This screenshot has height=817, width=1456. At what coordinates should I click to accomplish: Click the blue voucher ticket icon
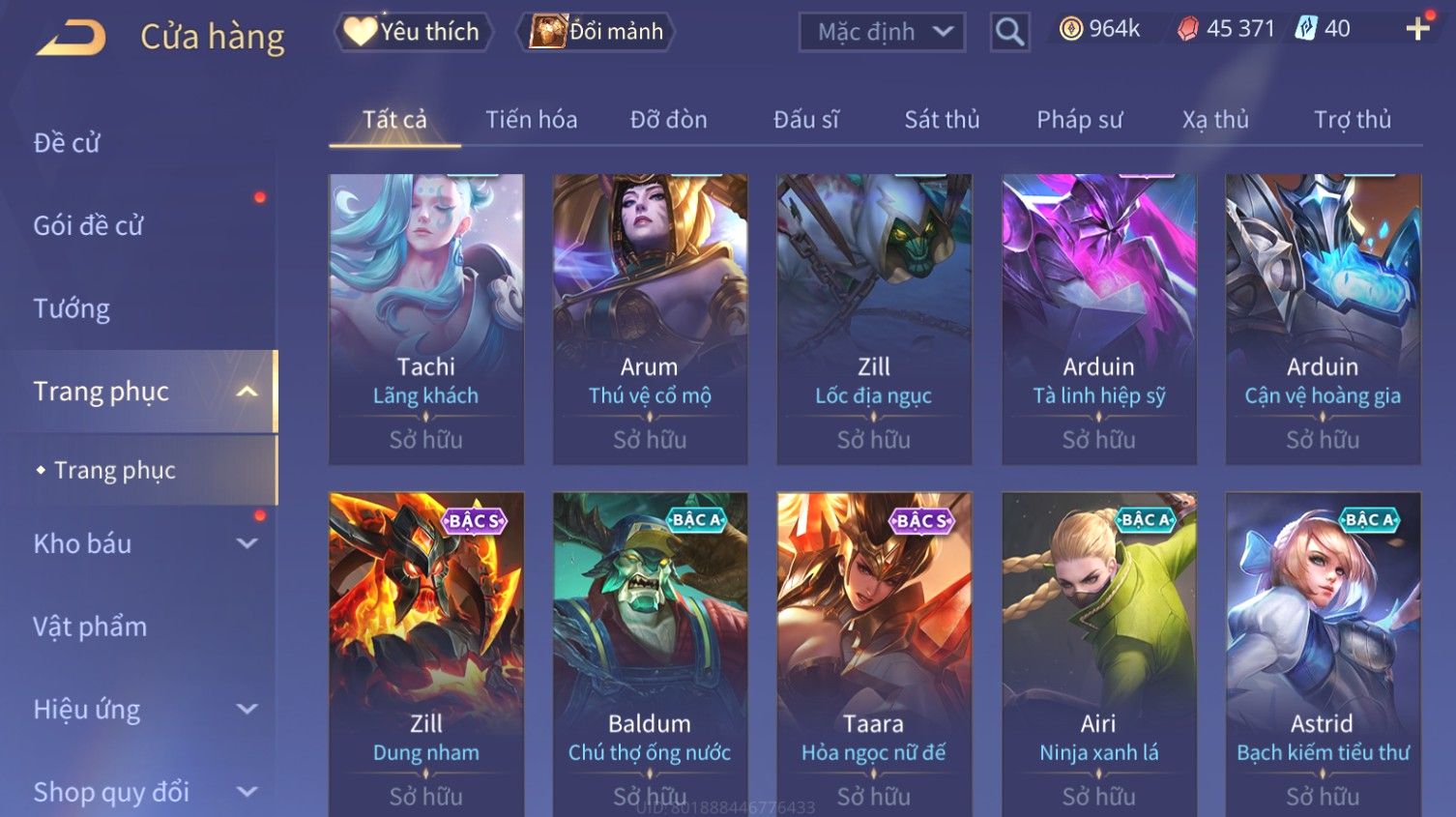point(1305,29)
